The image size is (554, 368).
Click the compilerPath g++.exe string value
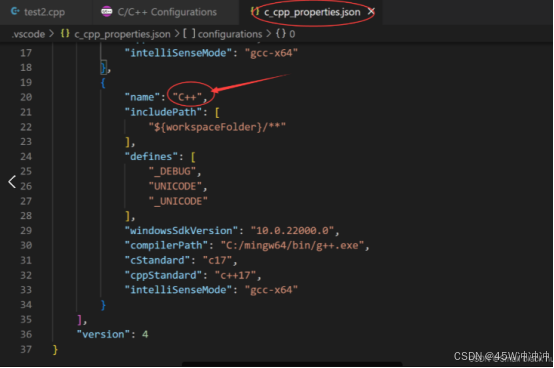point(292,245)
